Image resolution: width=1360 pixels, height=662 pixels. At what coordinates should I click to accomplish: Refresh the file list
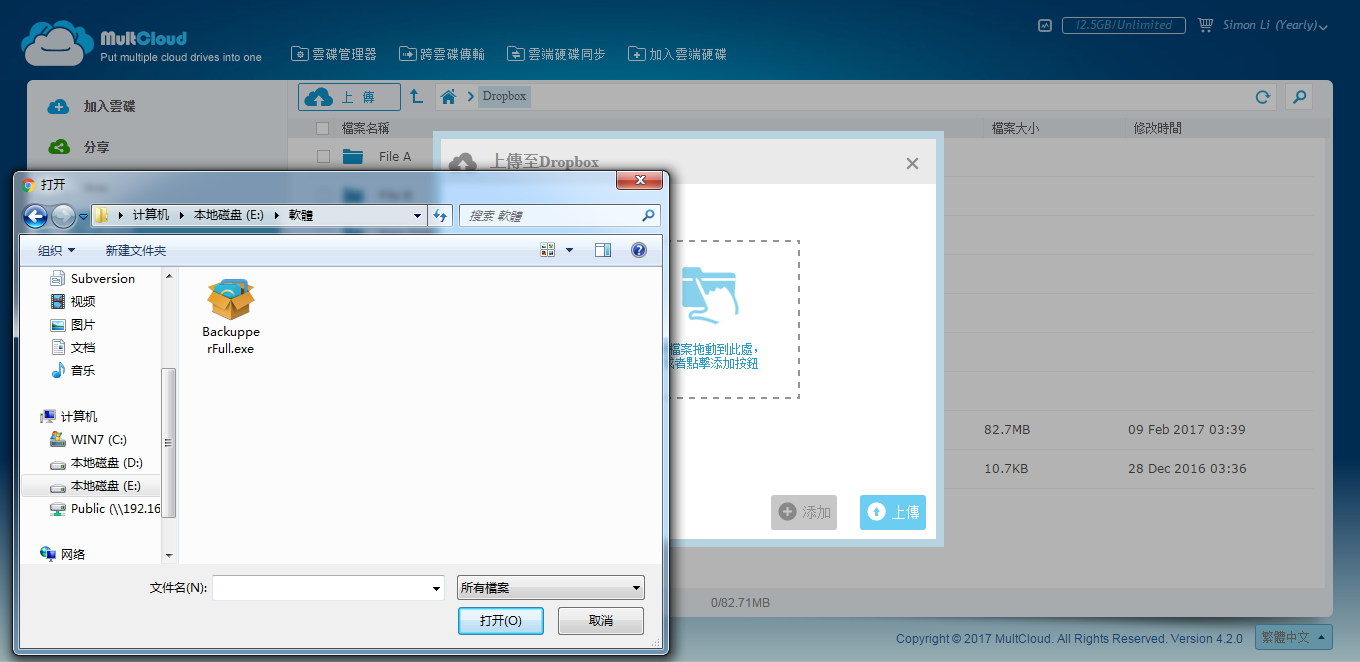(x=1263, y=97)
